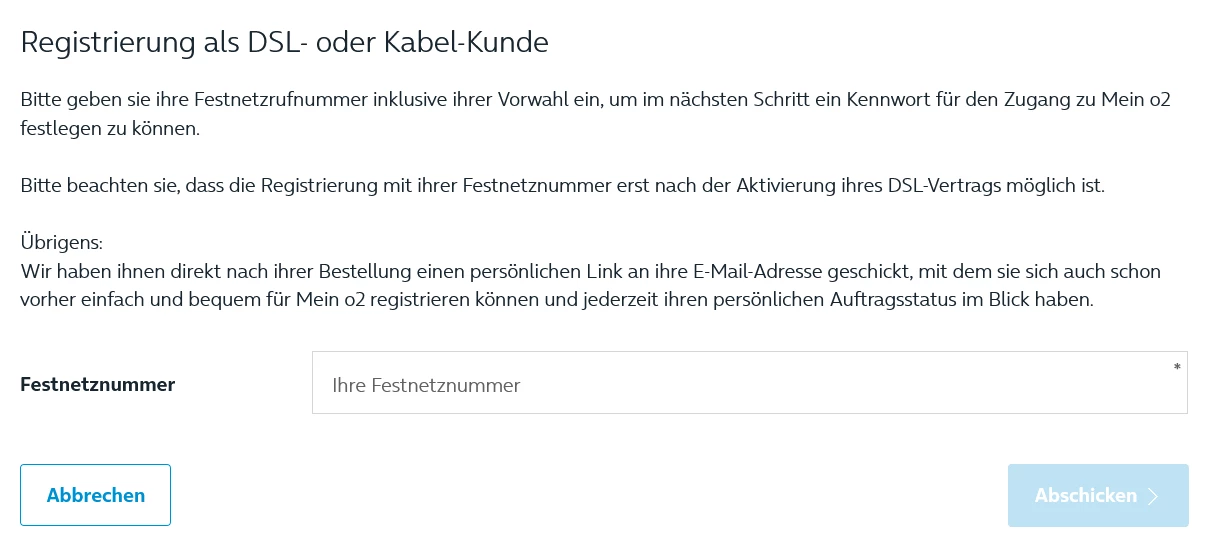Click the bold Festnetznummer field label
1228x556 pixels.
point(98,384)
